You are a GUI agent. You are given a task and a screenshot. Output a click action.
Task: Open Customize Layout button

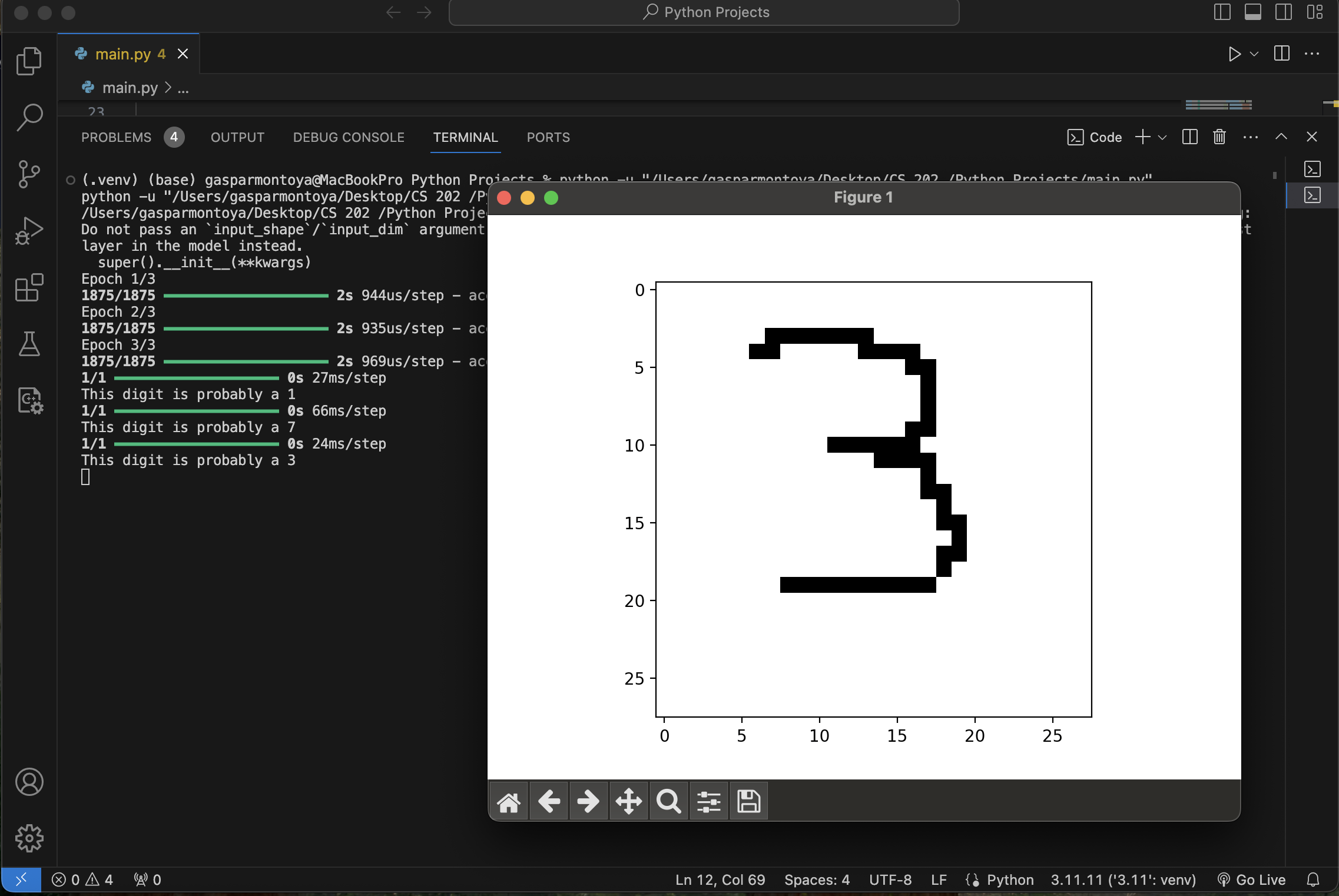pos(1315,12)
